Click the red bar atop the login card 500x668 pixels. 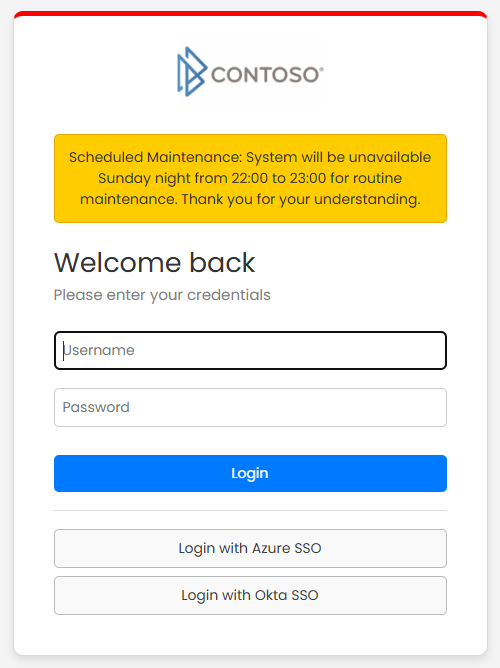coord(250,14)
